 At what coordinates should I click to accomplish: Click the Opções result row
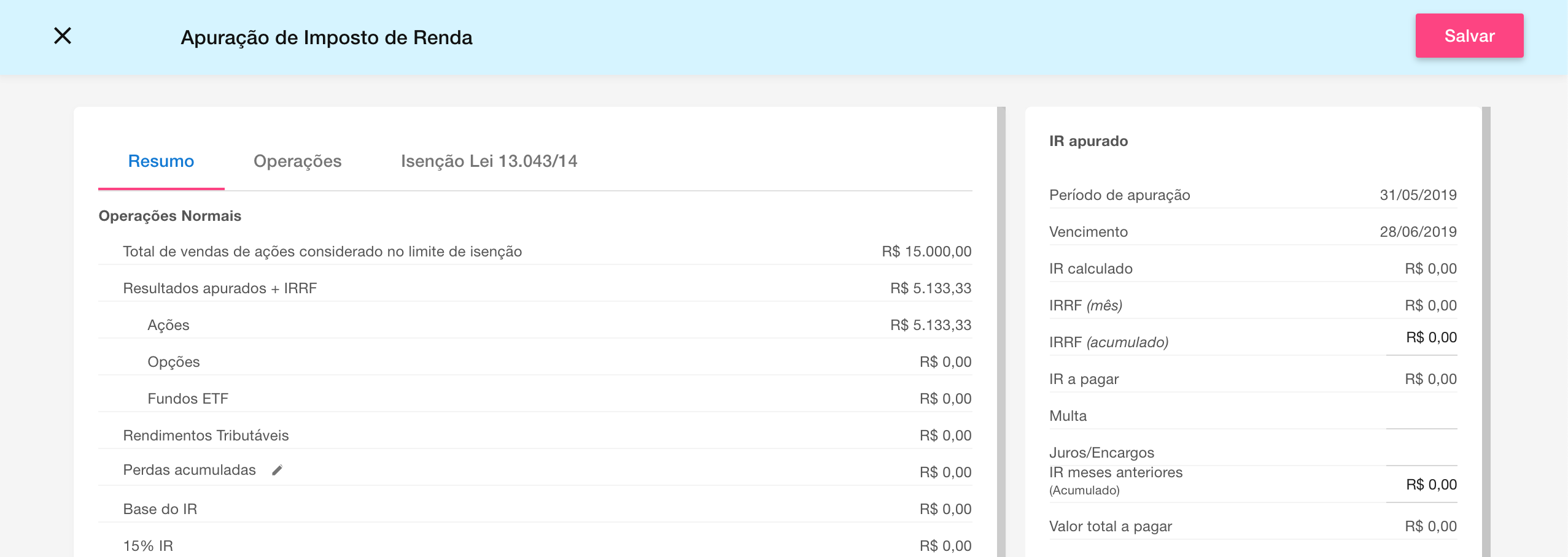[534, 362]
